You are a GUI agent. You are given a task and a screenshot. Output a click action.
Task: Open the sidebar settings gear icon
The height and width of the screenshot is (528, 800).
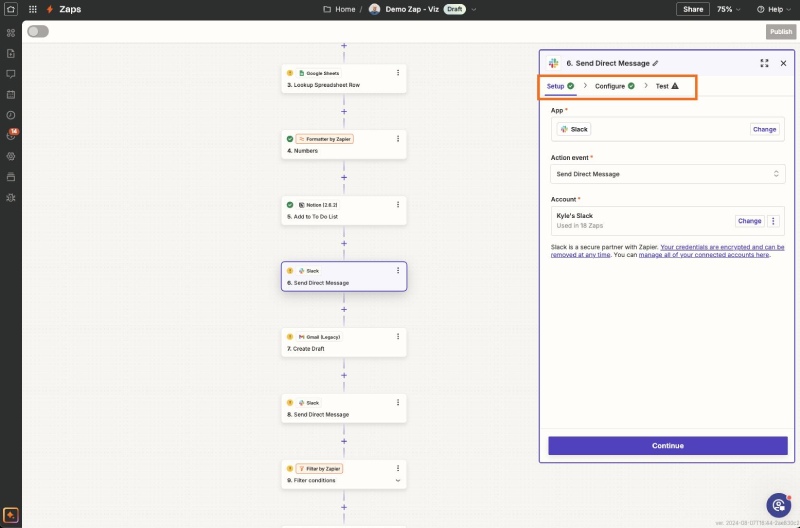tap(11, 157)
